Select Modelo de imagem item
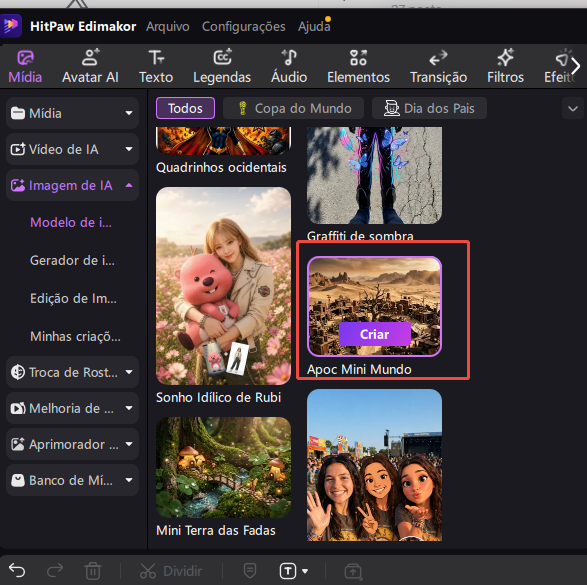587x585 pixels. 71,222
